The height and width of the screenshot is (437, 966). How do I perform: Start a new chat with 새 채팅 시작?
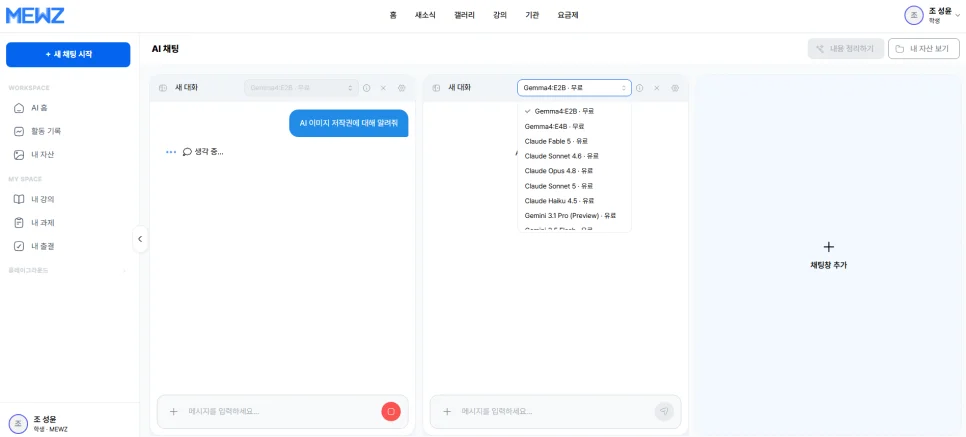68,54
